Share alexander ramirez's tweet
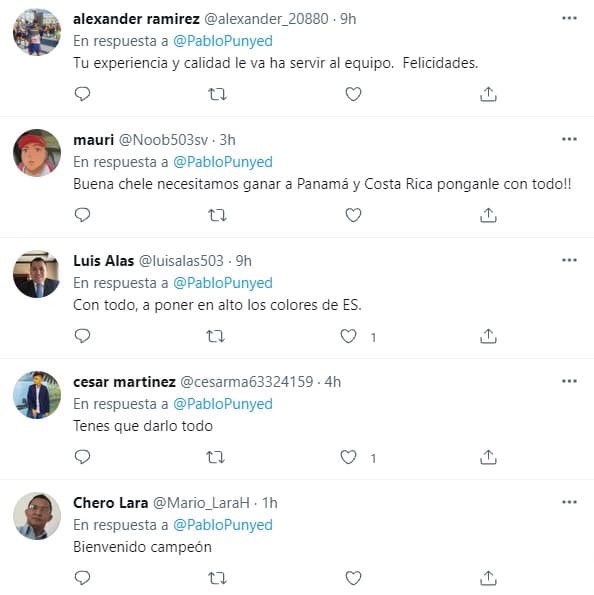Viewport: 594px width, 595px height. (x=488, y=94)
